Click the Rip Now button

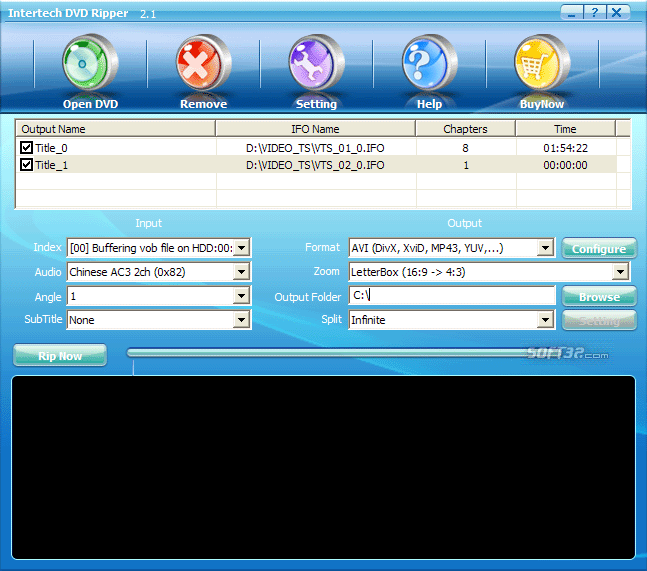60,356
